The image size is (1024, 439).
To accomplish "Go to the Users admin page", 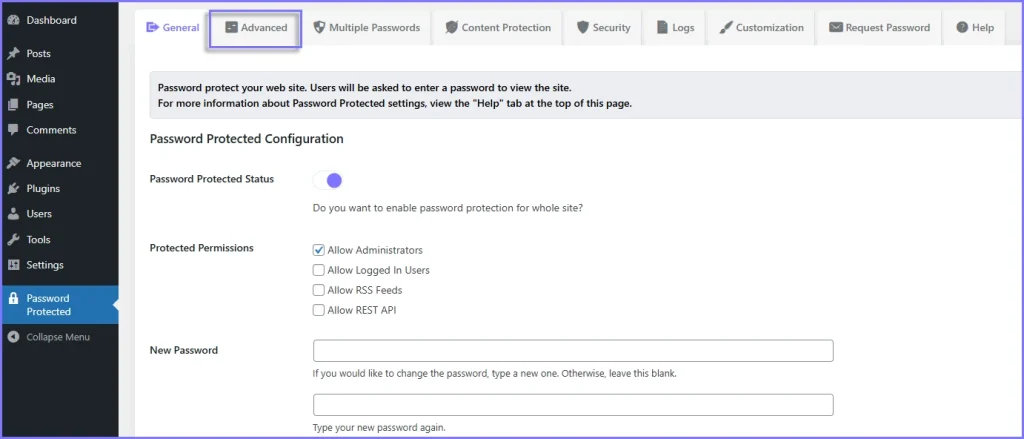I will click(39, 214).
